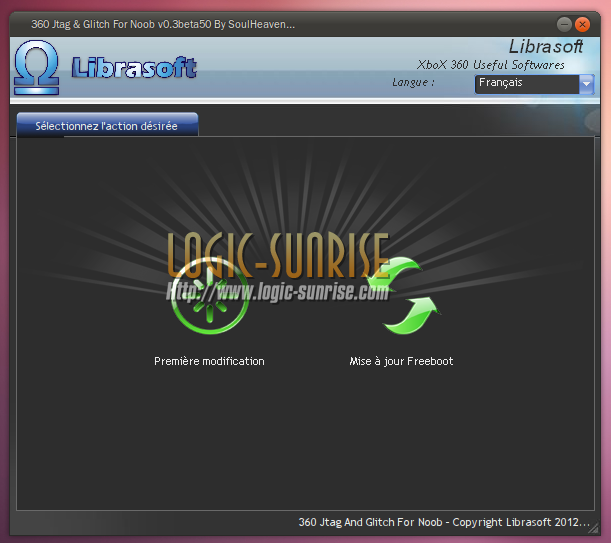Close the 360 Jtag & Glitch window
The image size is (611, 543).
click(x=583, y=23)
